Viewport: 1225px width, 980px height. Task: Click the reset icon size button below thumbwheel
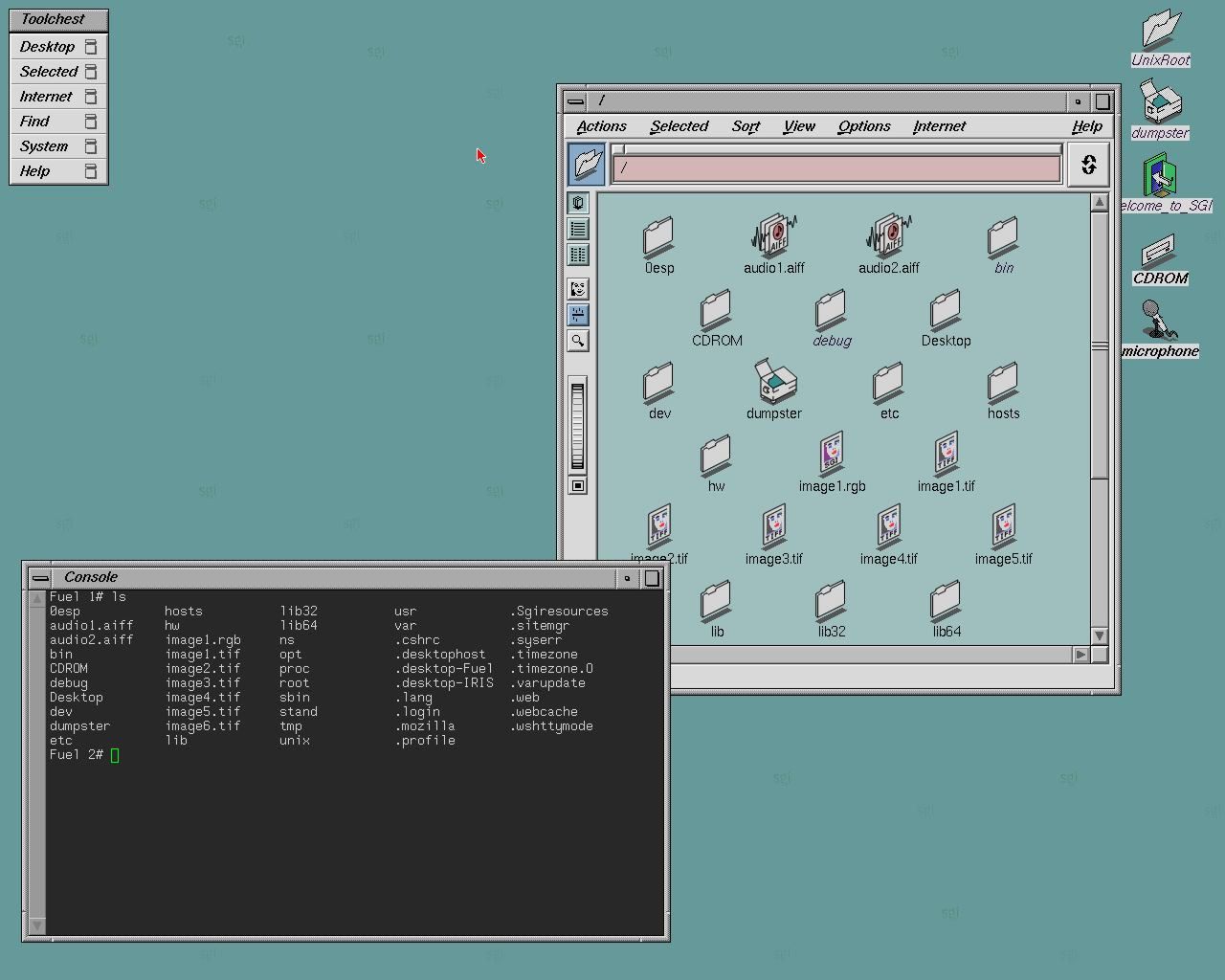578,486
